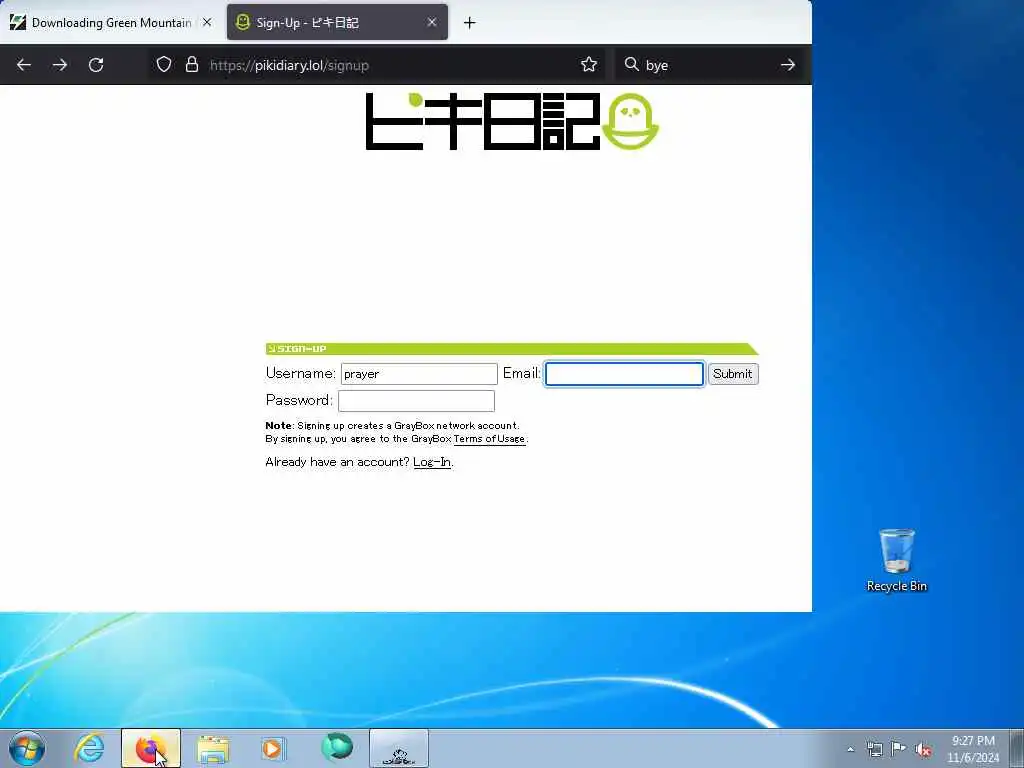Click the network tray icon
Image resolution: width=1024 pixels, height=768 pixels.
pyautogui.click(x=874, y=749)
